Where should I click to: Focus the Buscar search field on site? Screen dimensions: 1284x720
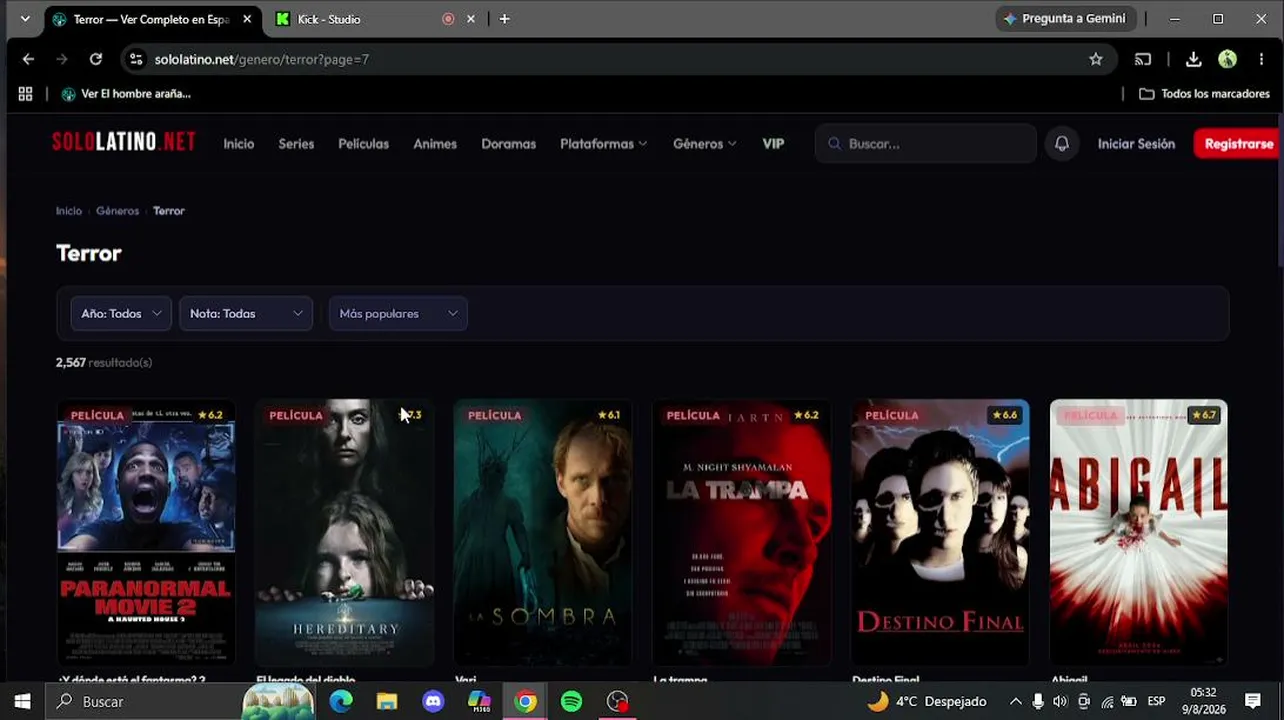(x=926, y=144)
